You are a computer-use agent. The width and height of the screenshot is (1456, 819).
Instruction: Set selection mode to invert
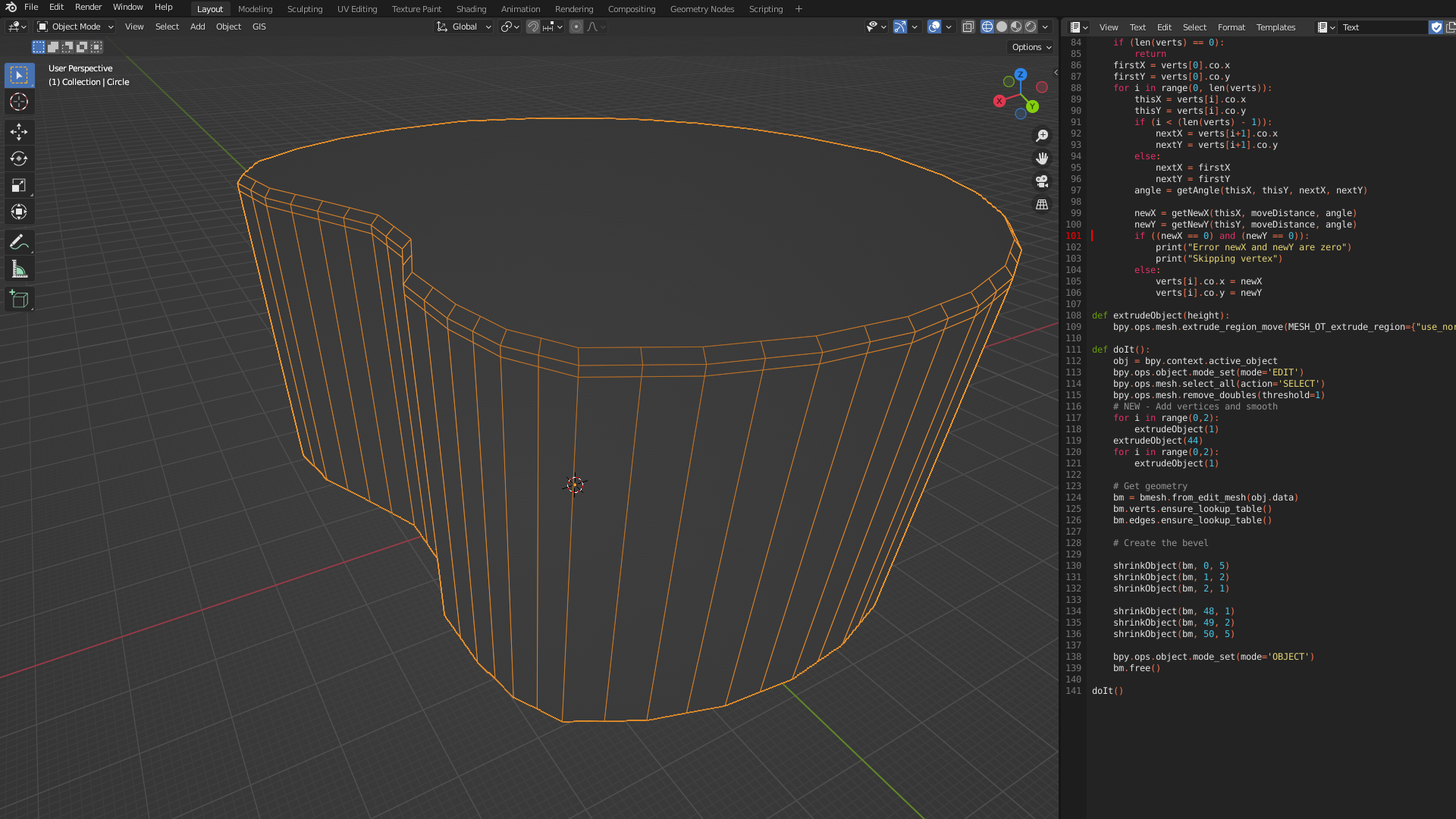point(82,47)
